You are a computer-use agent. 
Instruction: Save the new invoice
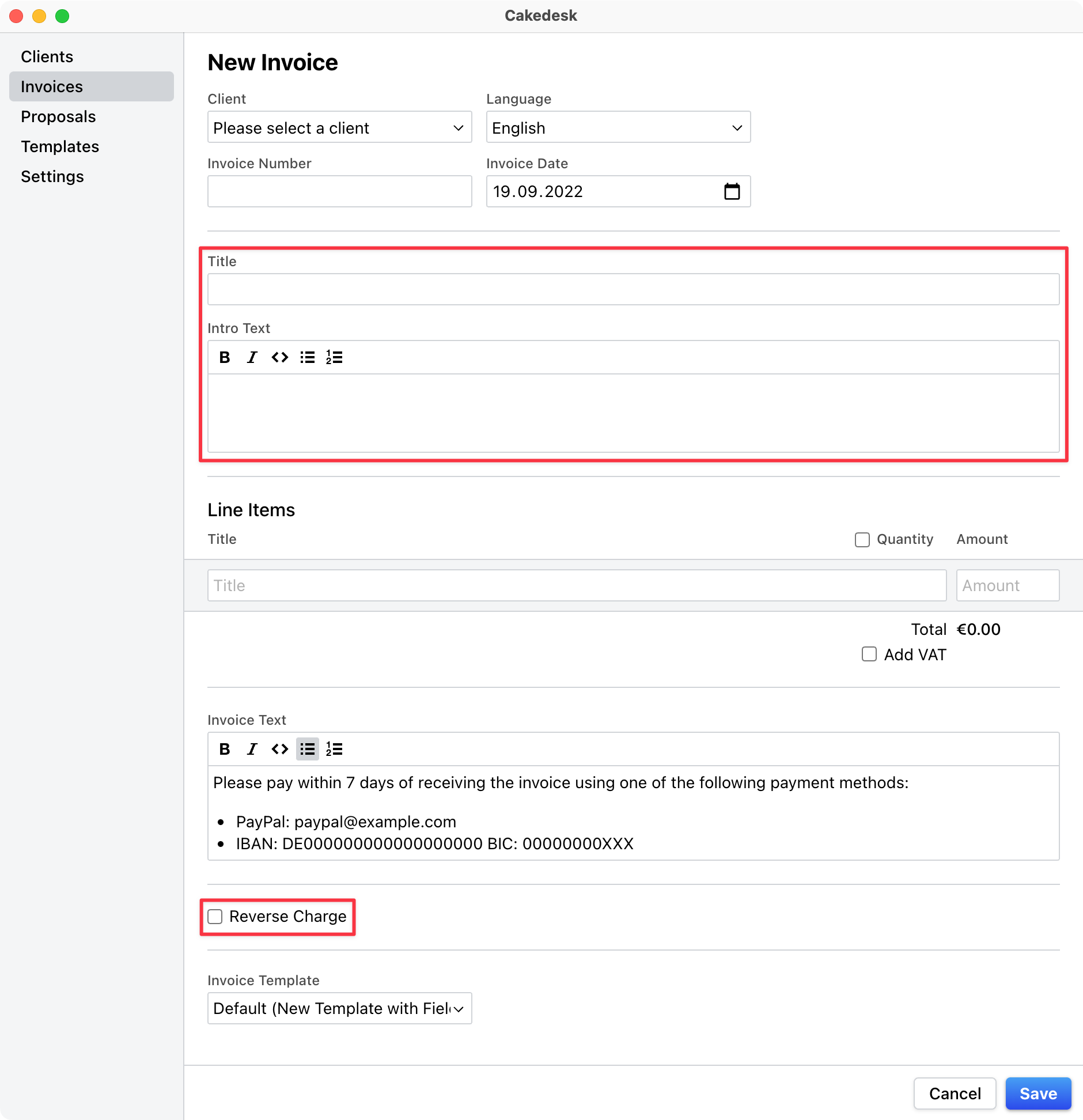click(x=1038, y=1093)
